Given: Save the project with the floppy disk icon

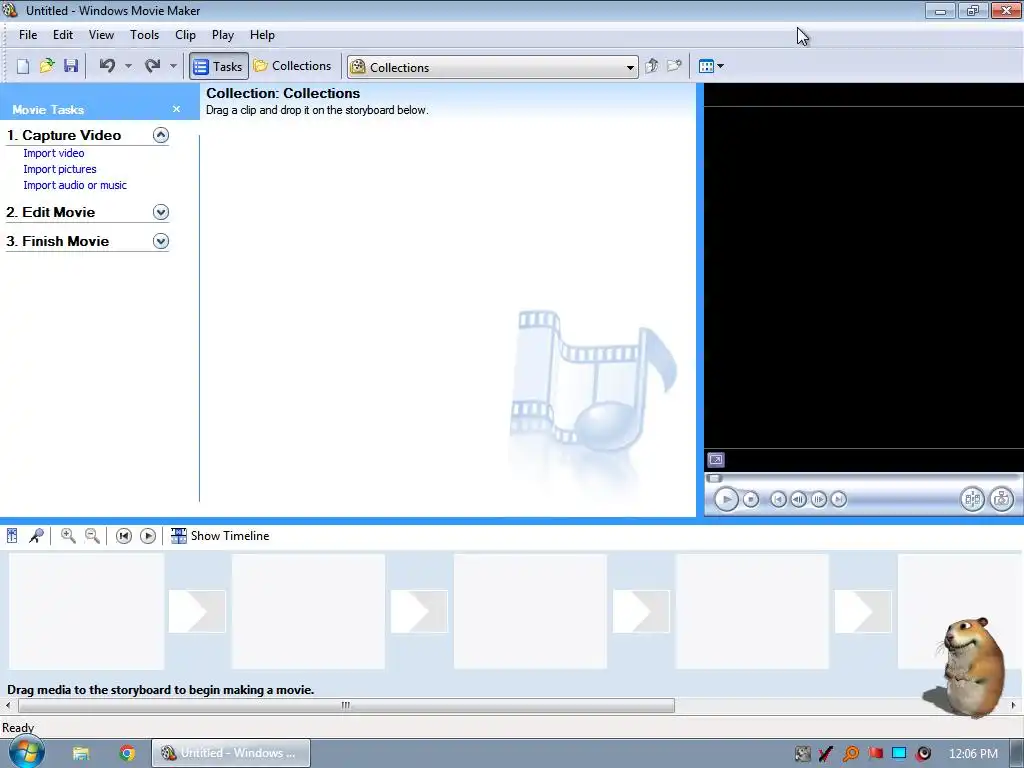Looking at the screenshot, I should click(x=71, y=66).
